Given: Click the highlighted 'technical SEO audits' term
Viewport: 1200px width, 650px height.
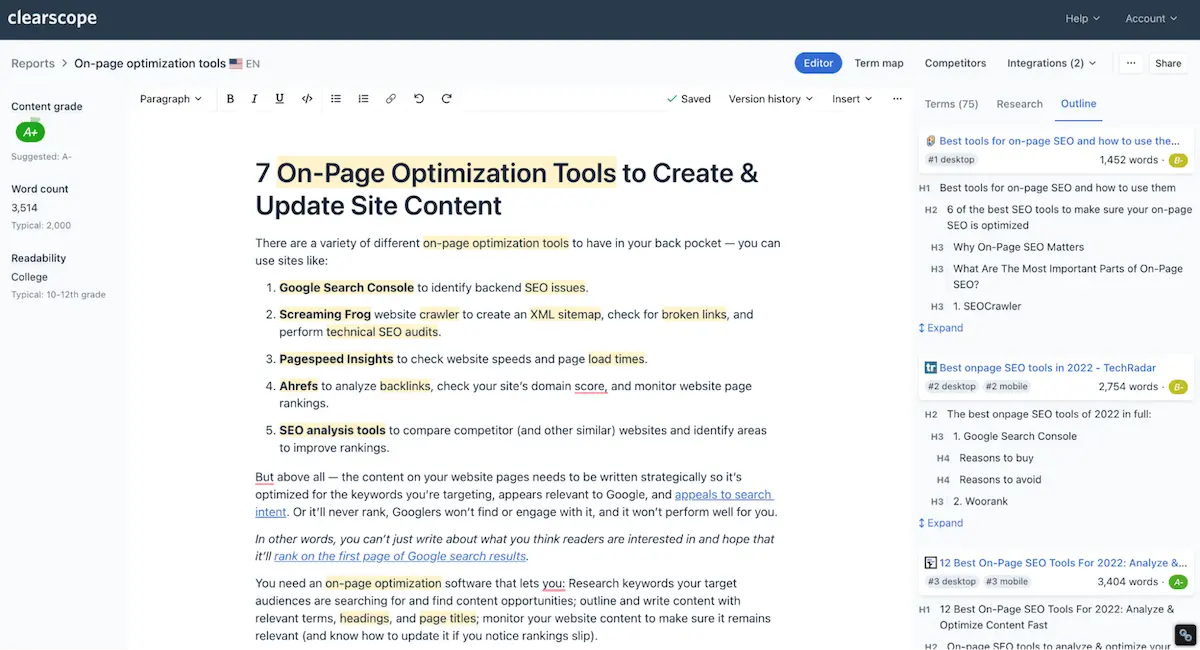Looking at the screenshot, I should coord(382,332).
